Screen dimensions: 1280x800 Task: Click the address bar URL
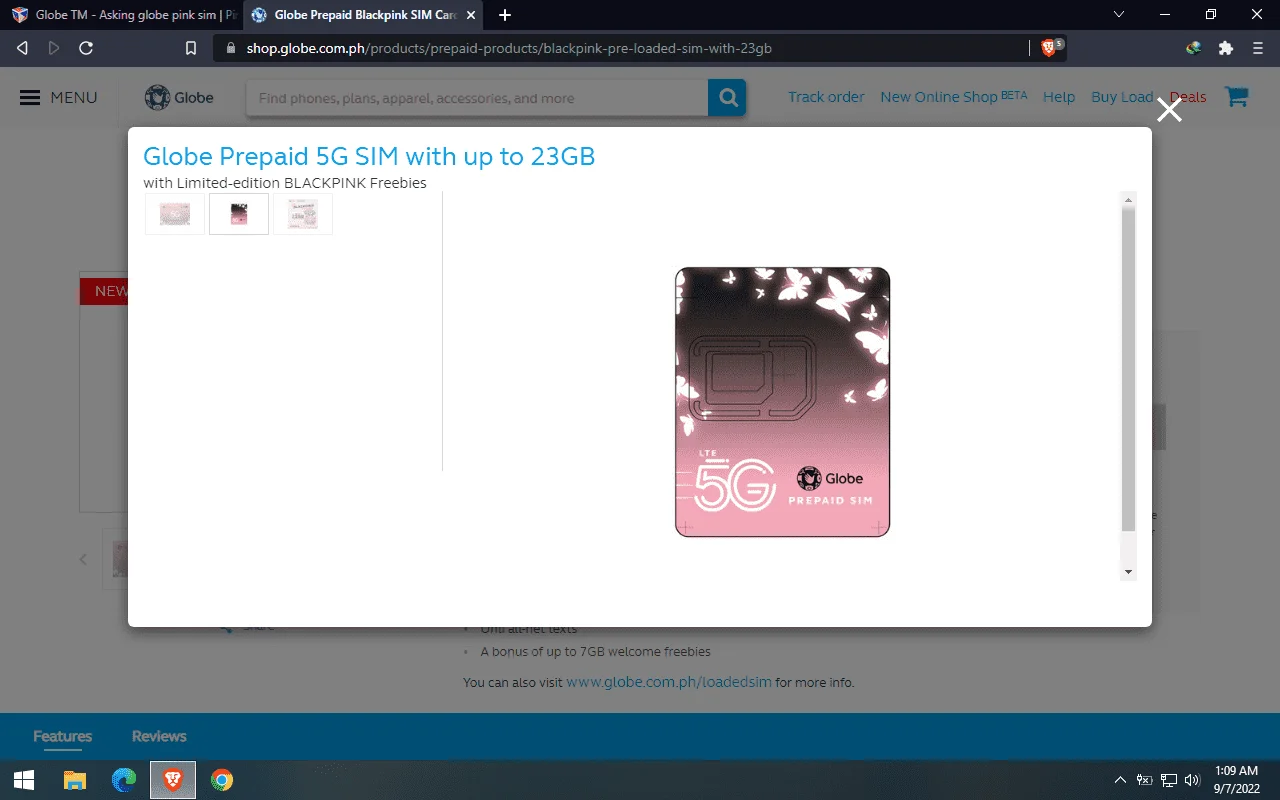coord(509,48)
